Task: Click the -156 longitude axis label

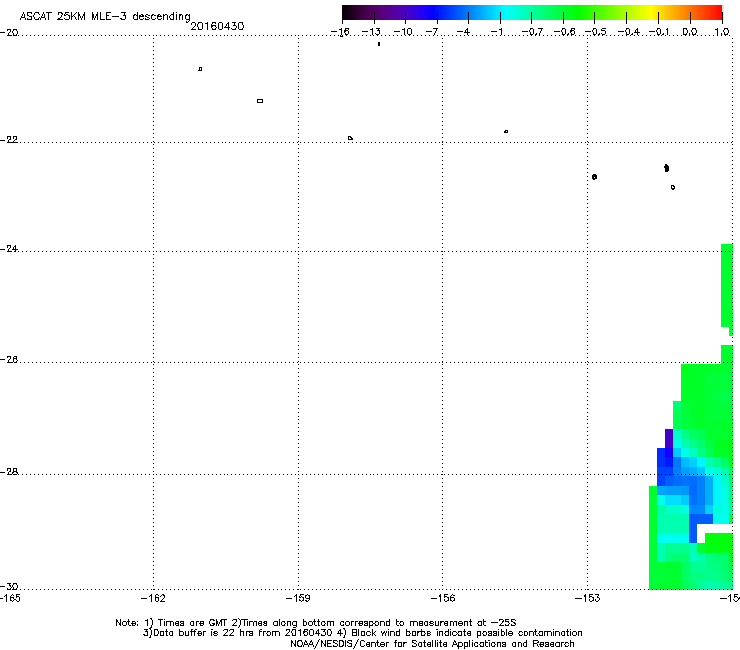Action: click(x=443, y=598)
